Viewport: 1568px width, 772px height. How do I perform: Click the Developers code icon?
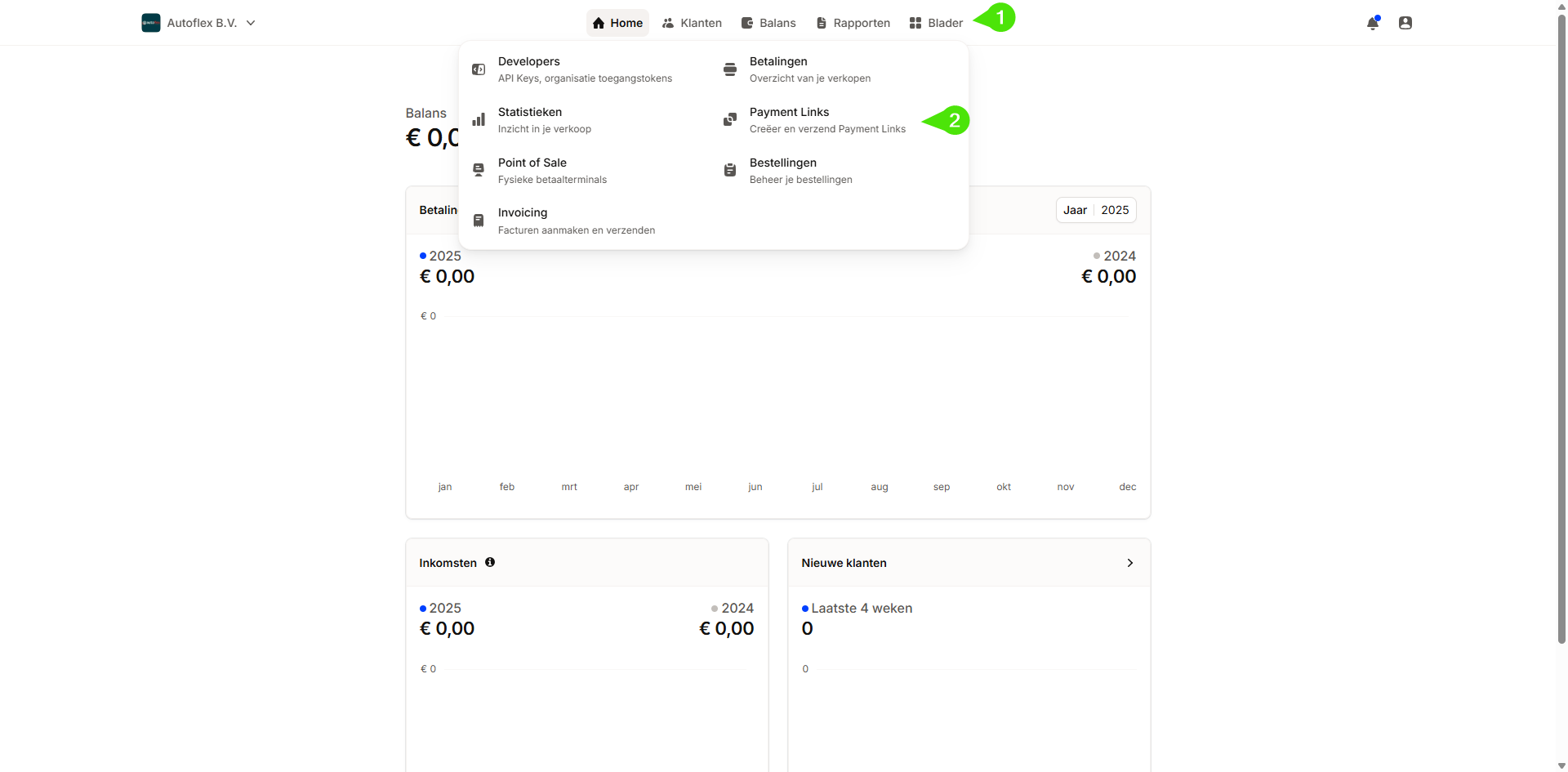[x=479, y=69]
